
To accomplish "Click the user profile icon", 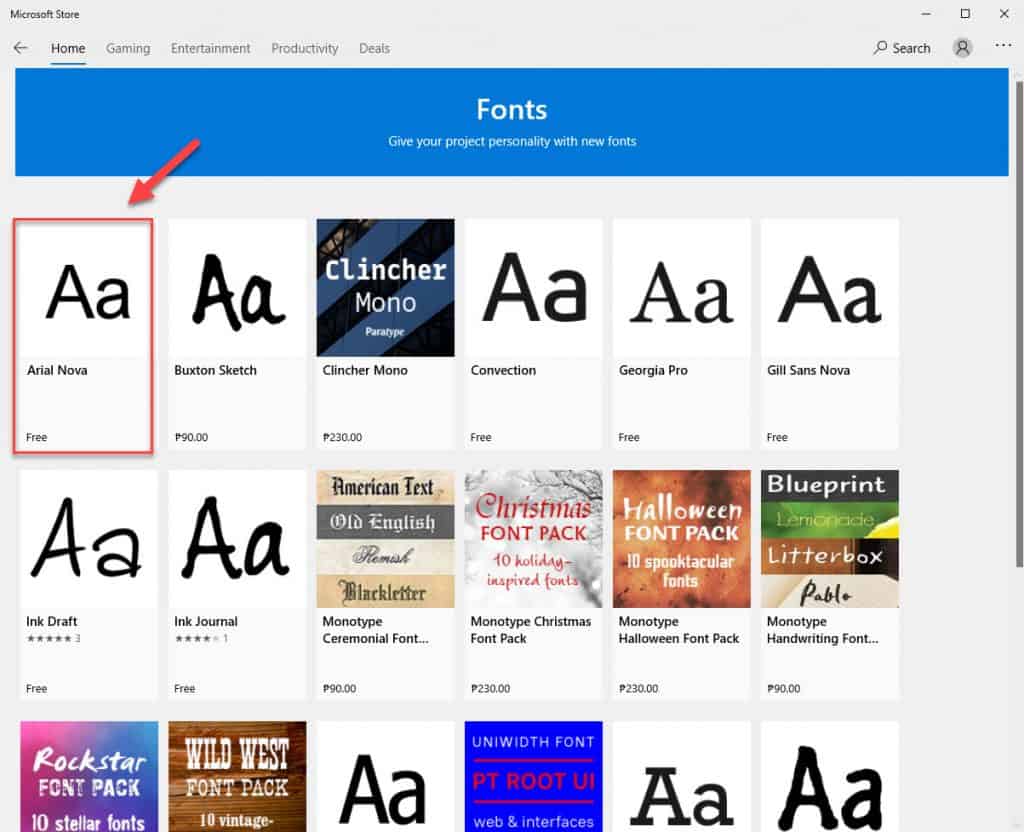I will coord(961,47).
